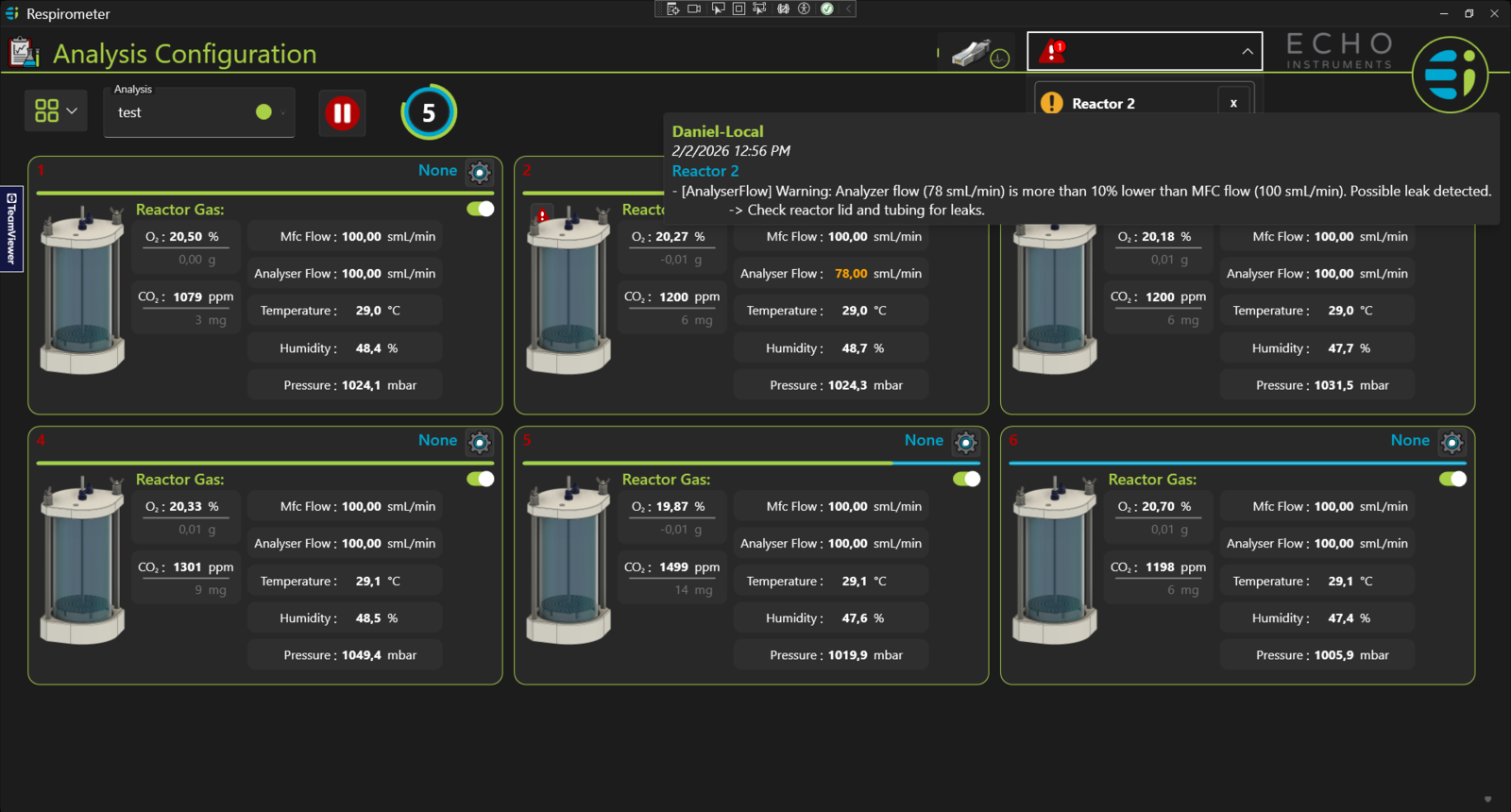Expand the grid layout view dropdown
Image resolution: width=1511 pixels, height=812 pixels.
(x=56, y=110)
